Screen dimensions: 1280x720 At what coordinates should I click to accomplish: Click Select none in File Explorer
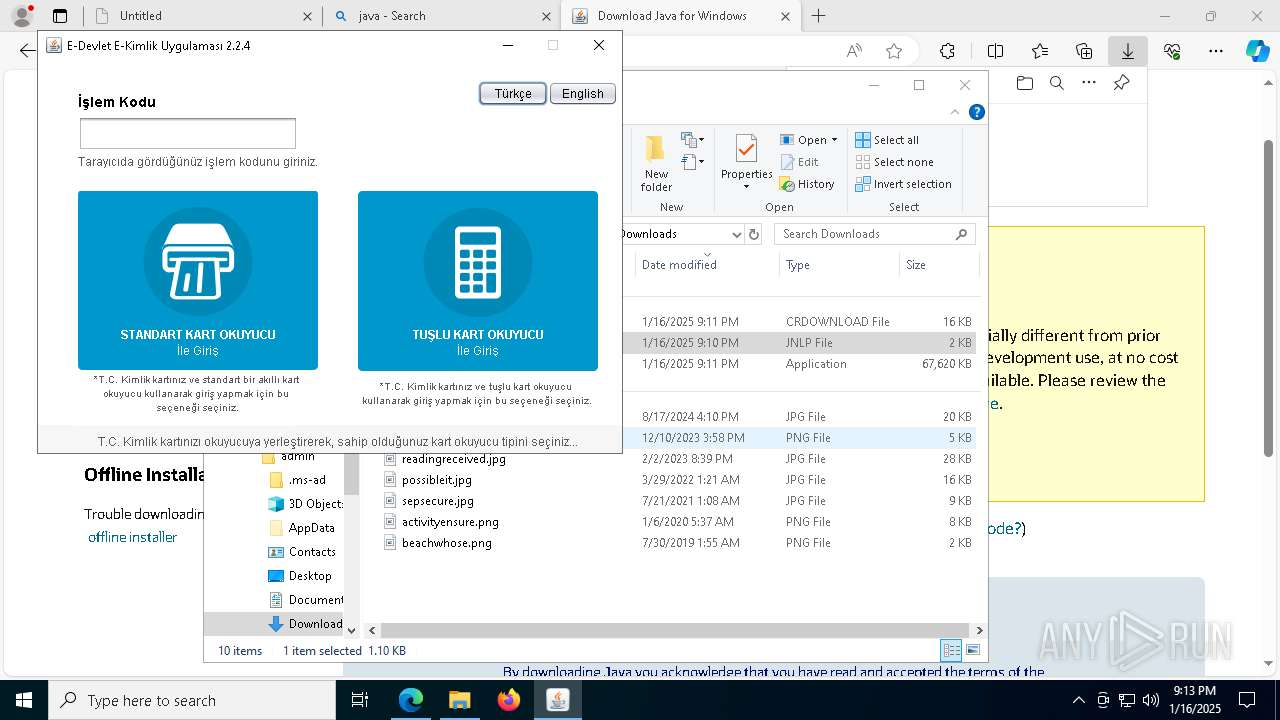click(894, 162)
